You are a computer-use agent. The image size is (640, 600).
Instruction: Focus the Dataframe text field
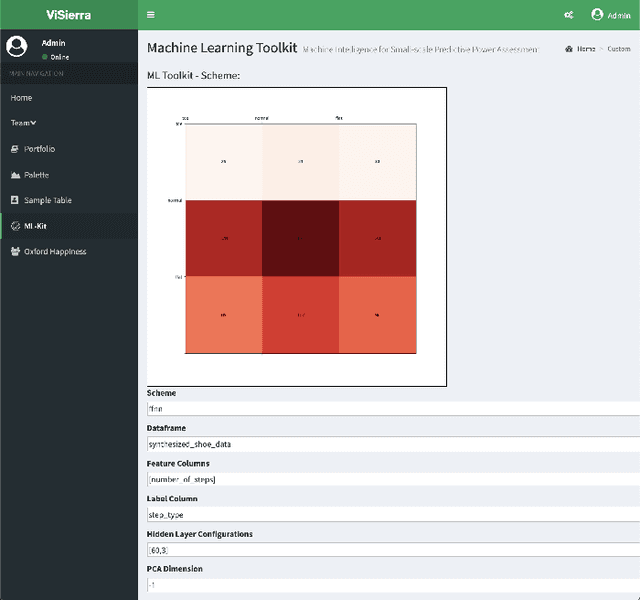pos(392,444)
